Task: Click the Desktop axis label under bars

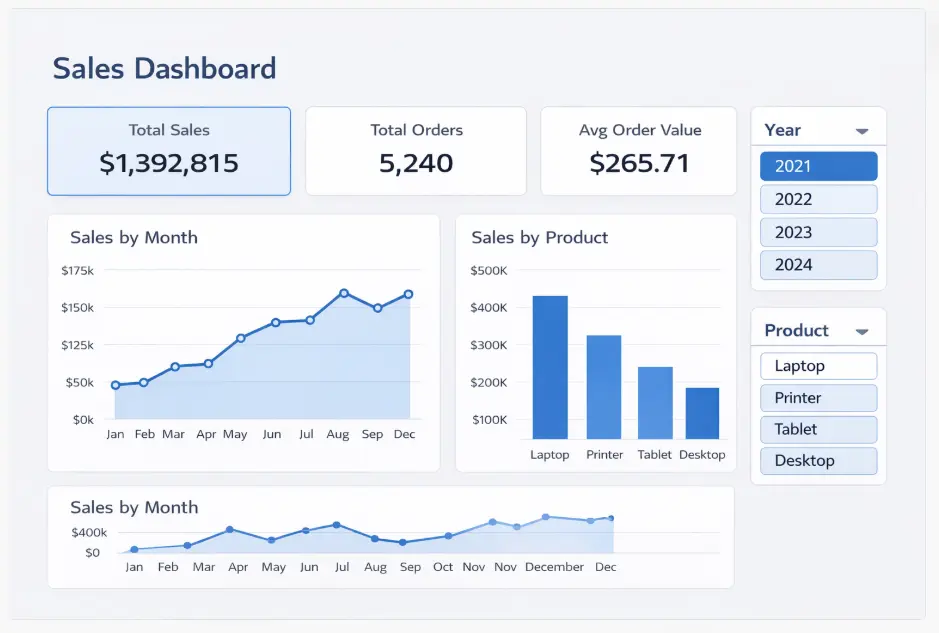Action: click(702, 455)
